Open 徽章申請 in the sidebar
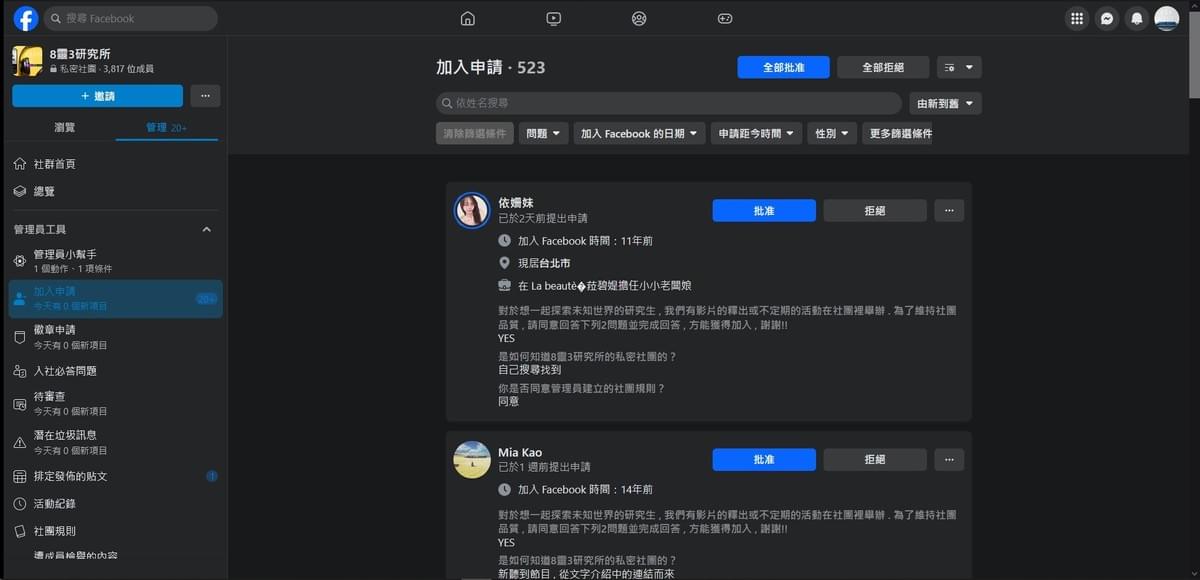The height and width of the screenshot is (580, 1200). click(x=115, y=337)
